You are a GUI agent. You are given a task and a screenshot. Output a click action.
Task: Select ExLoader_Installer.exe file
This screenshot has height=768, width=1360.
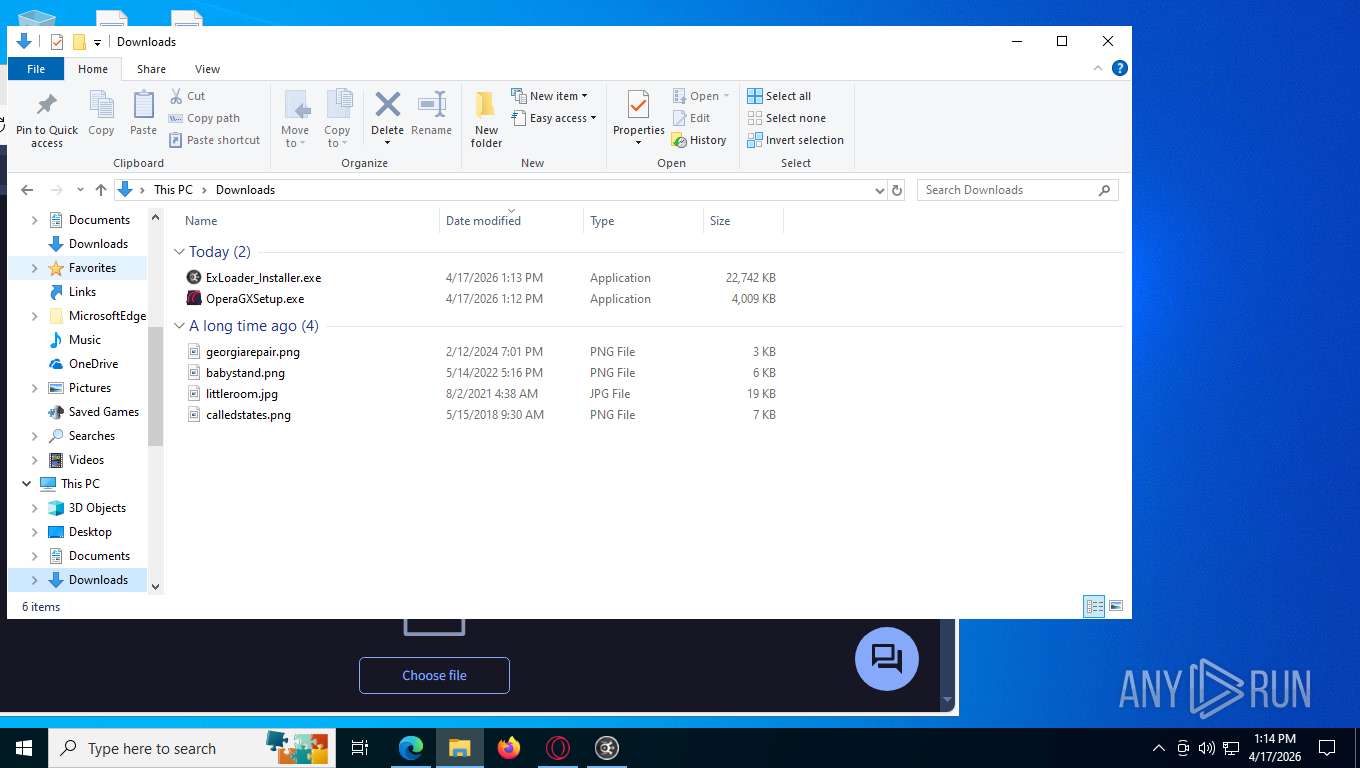pyautogui.click(x=263, y=278)
